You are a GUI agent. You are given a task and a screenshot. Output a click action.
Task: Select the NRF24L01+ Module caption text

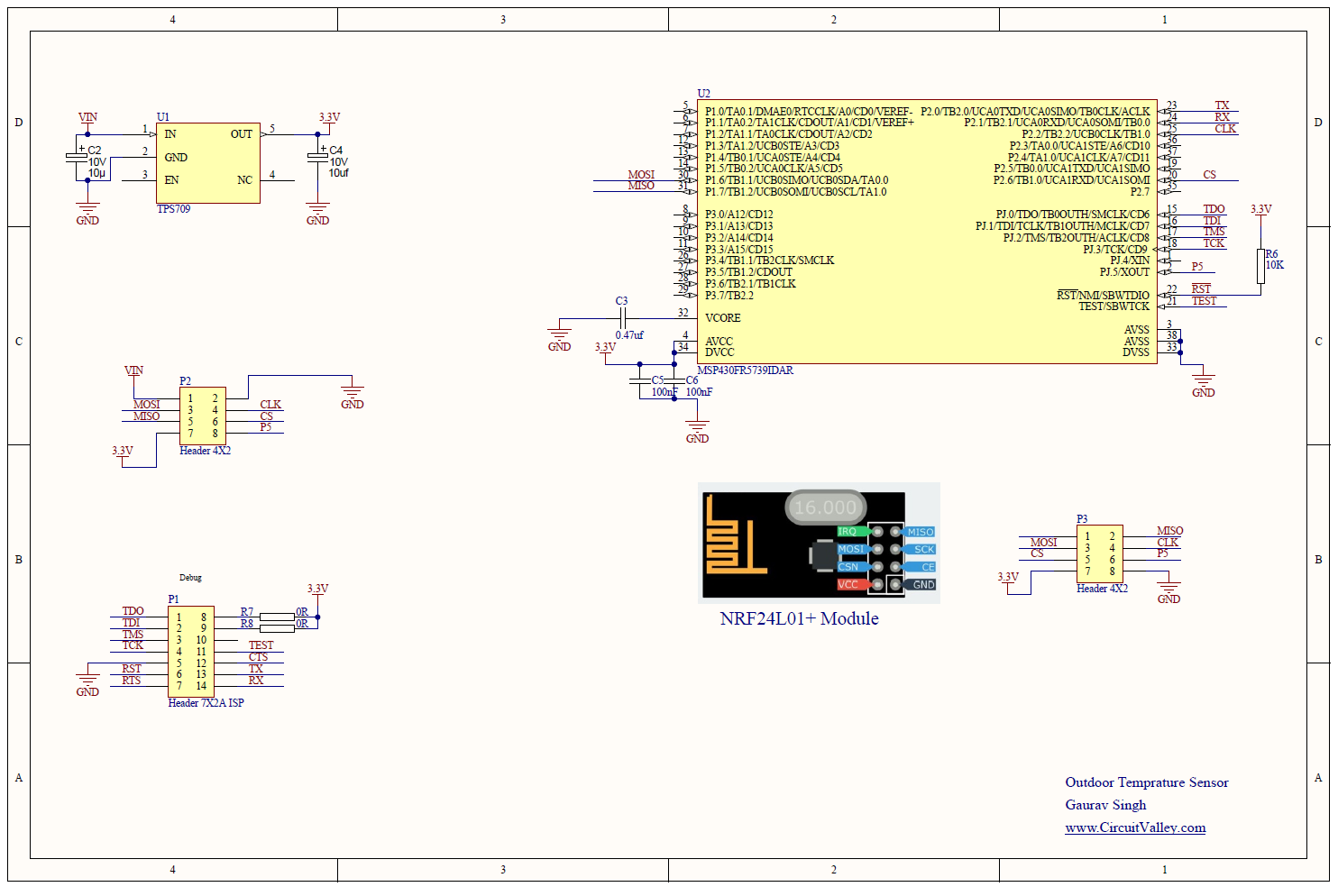point(799,618)
